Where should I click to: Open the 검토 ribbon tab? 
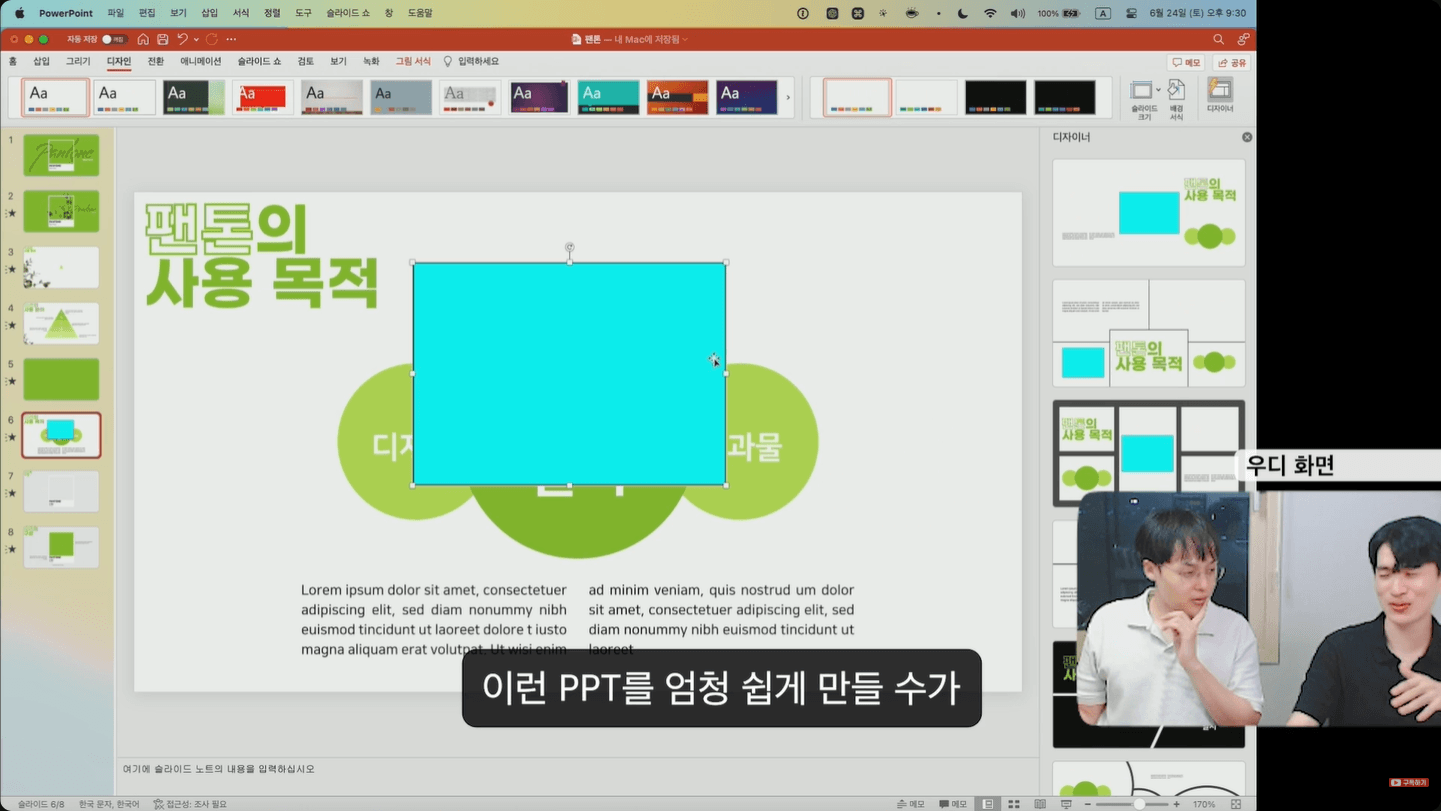tap(306, 61)
